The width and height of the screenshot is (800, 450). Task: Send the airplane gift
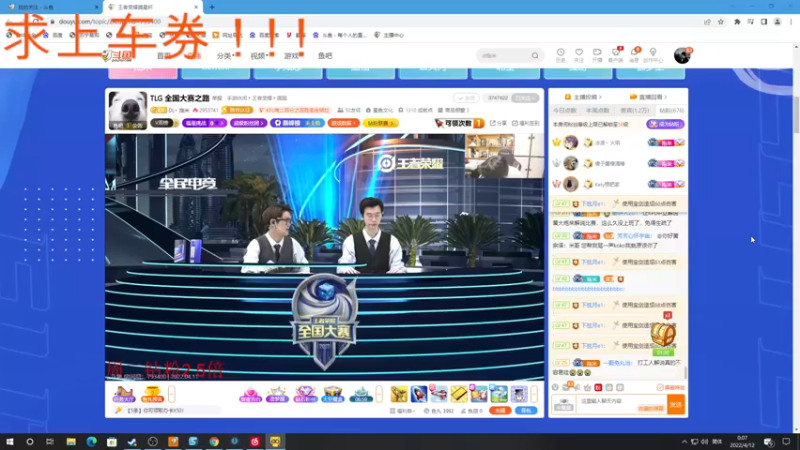pos(439,394)
